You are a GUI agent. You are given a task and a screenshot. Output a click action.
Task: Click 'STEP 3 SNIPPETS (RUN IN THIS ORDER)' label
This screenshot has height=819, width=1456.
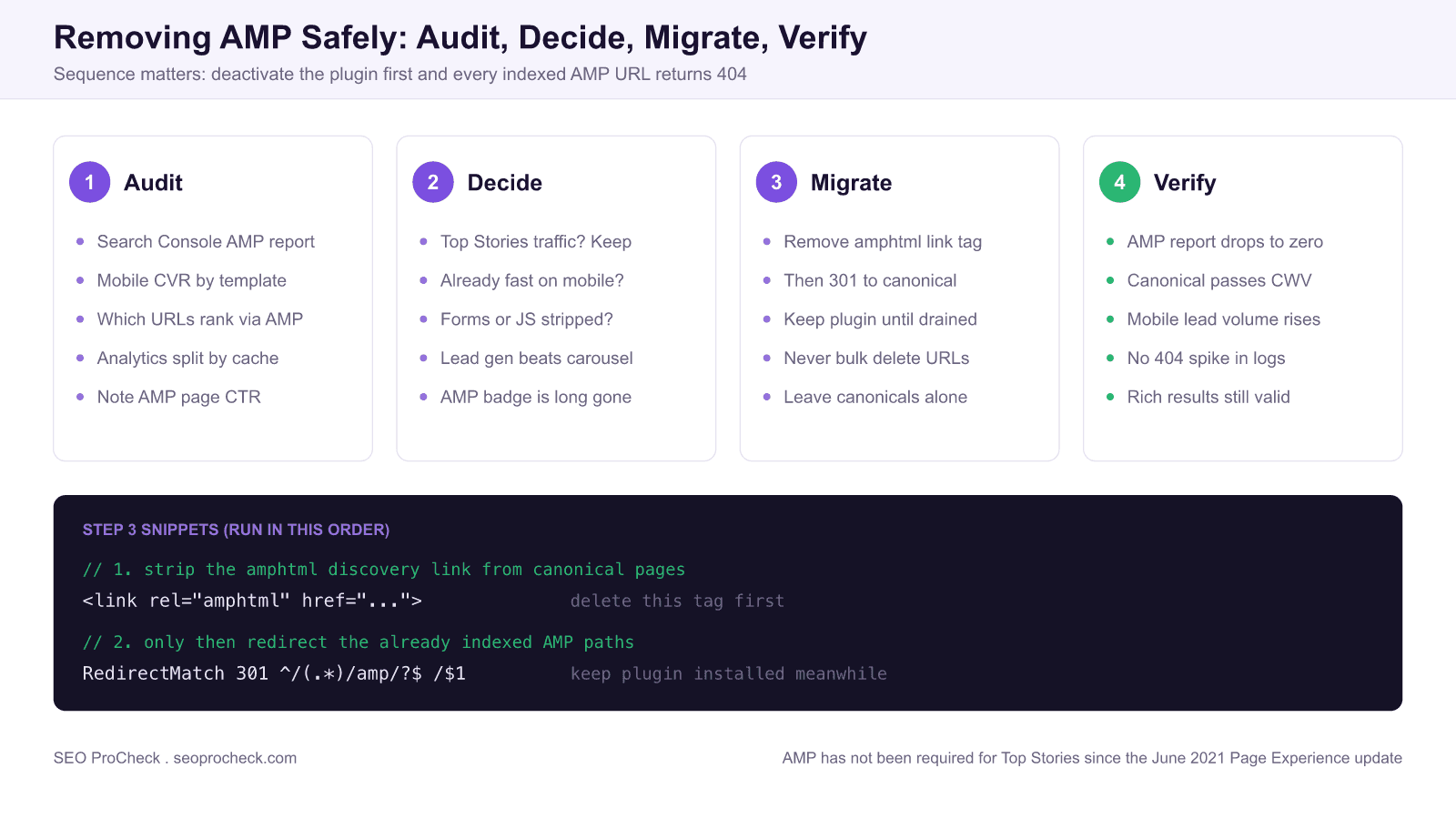(236, 530)
